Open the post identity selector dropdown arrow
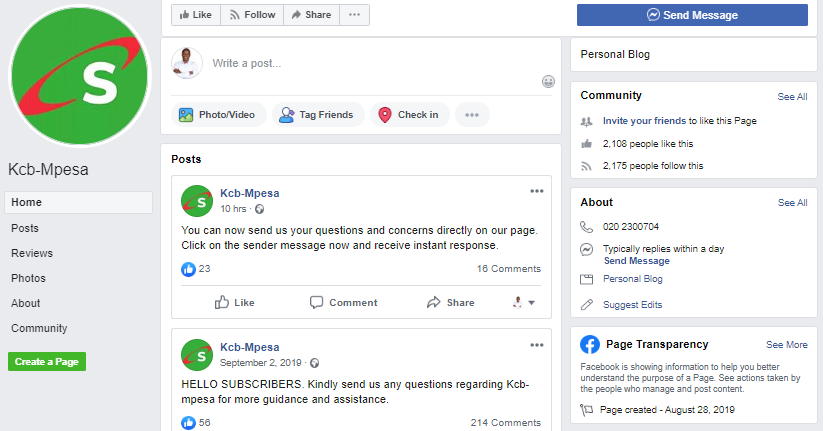 click(531, 303)
